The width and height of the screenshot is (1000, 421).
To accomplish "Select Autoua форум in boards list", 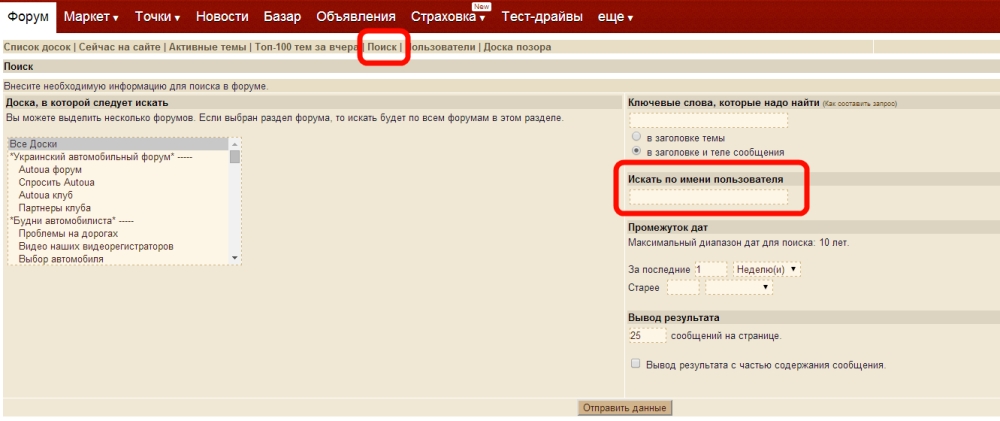I will [x=50, y=170].
